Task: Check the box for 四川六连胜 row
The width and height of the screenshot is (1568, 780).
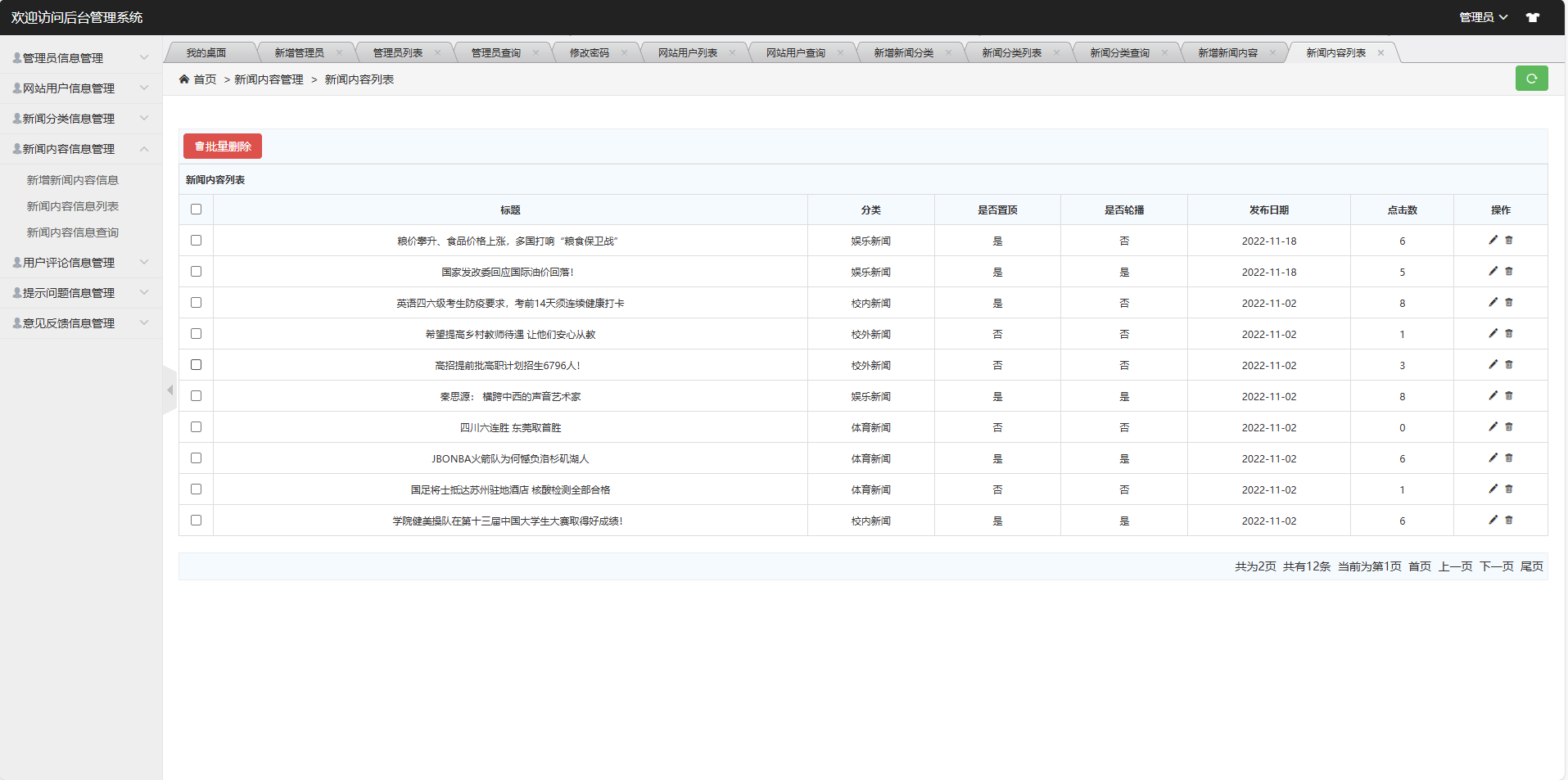Action: pyautogui.click(x=196, y=426)
